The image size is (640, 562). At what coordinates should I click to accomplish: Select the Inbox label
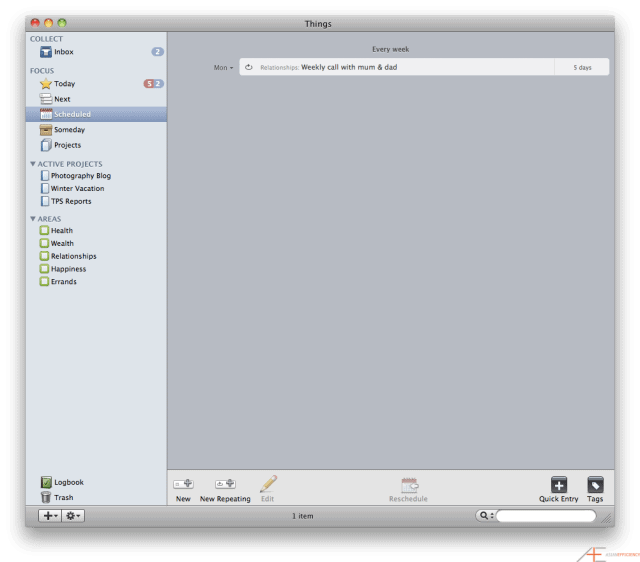tap(64, 52)
